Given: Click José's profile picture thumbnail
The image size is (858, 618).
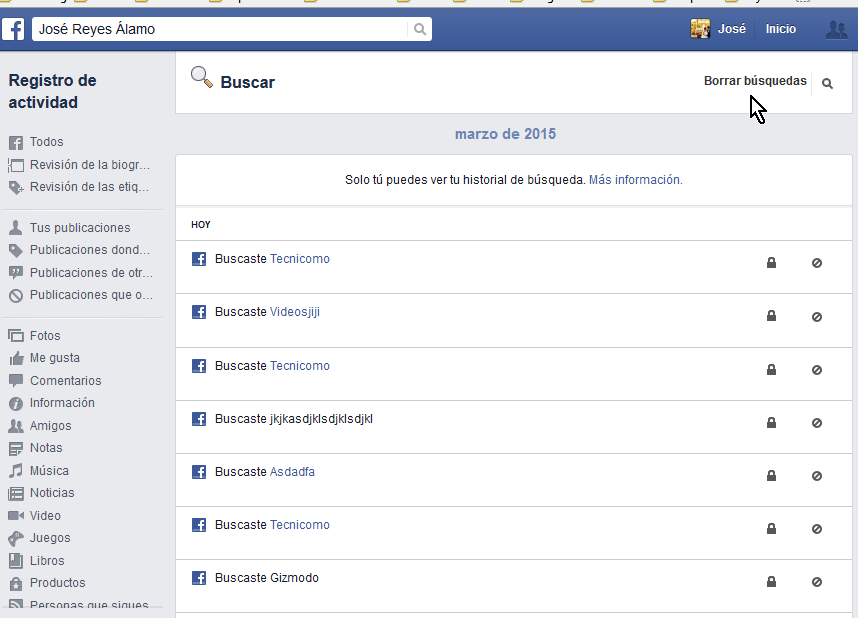Looking at the screenshot, I should (700, 28).
